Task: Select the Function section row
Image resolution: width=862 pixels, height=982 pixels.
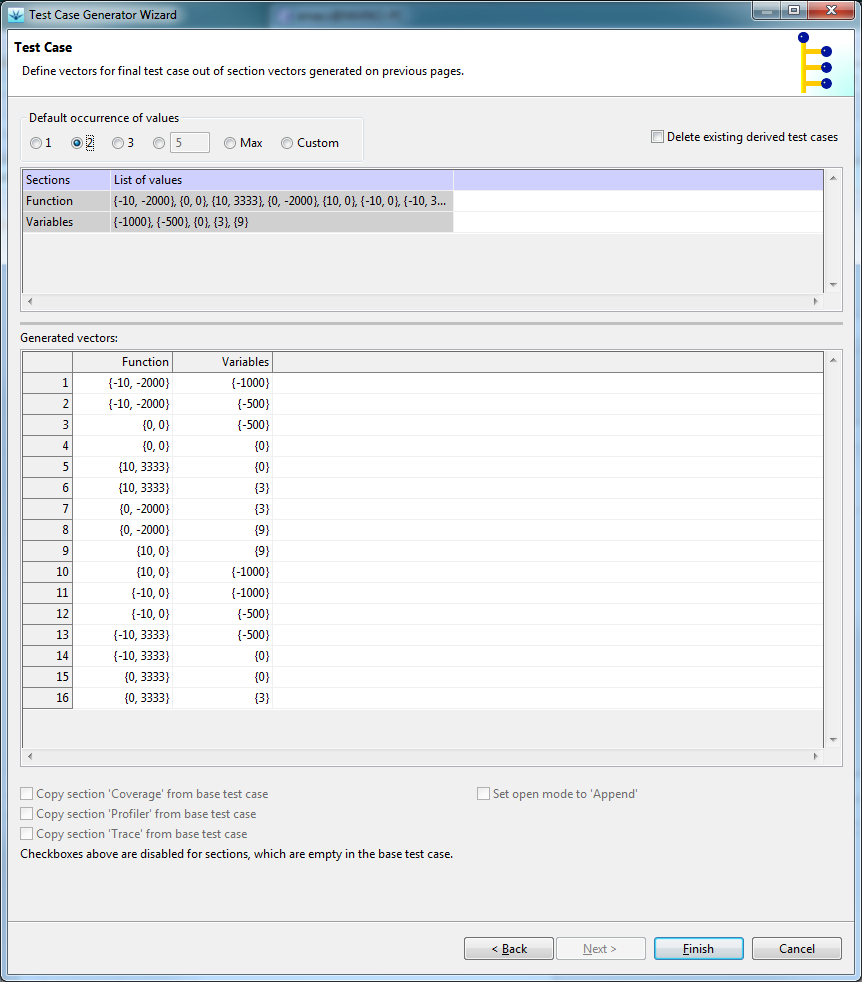Action: [x=50, y=201]
